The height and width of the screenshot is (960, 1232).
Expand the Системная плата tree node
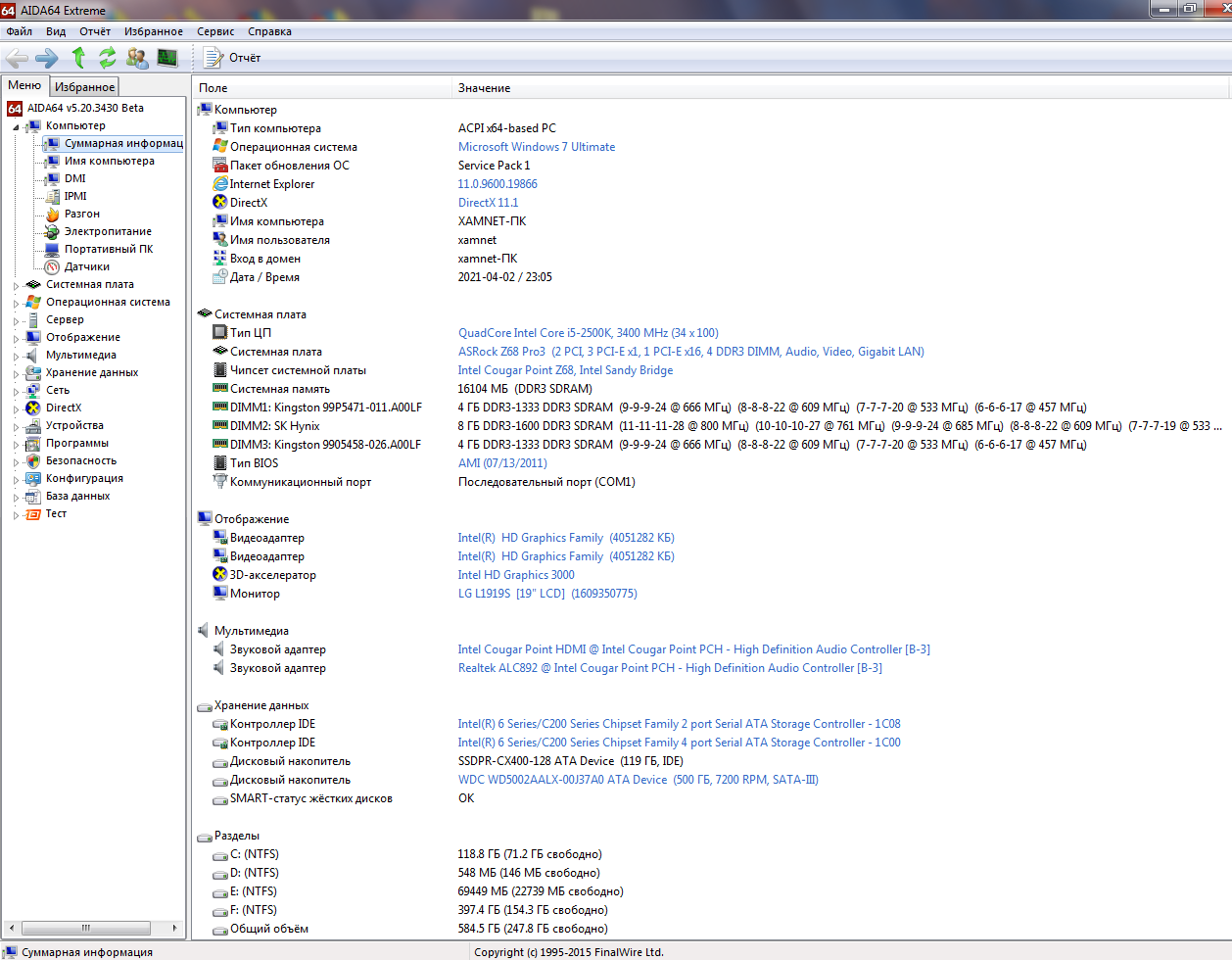[16, 285]
